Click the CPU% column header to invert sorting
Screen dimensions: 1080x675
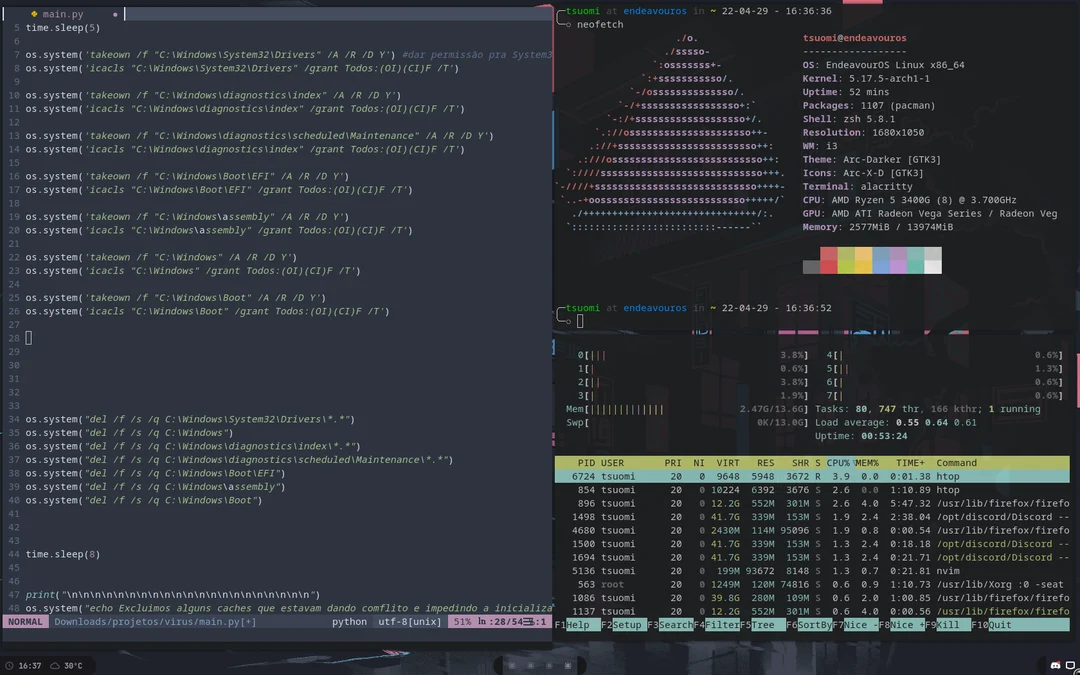[840, 463]
